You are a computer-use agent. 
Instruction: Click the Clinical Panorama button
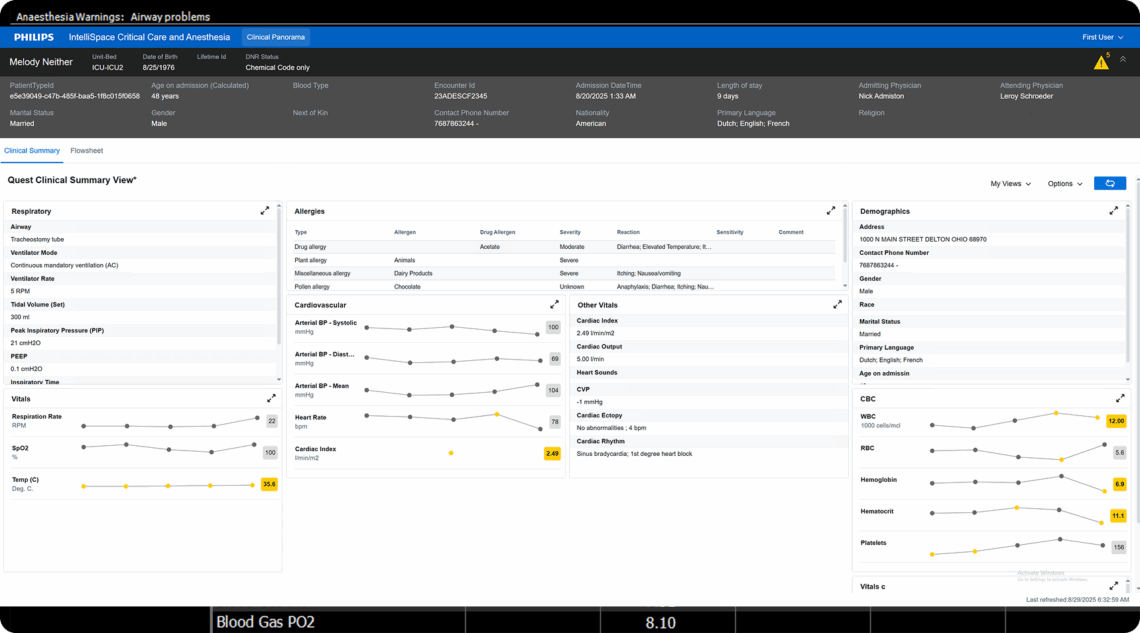[276, 37]
